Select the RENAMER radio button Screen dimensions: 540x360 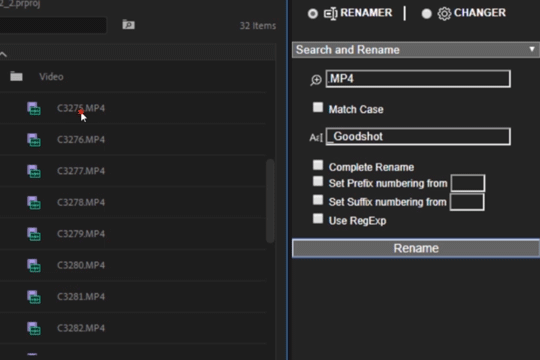(313, 14)
